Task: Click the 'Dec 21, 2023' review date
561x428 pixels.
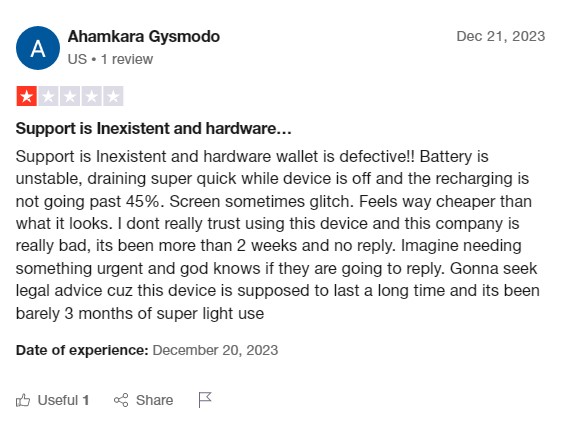Action: point(501,37)
